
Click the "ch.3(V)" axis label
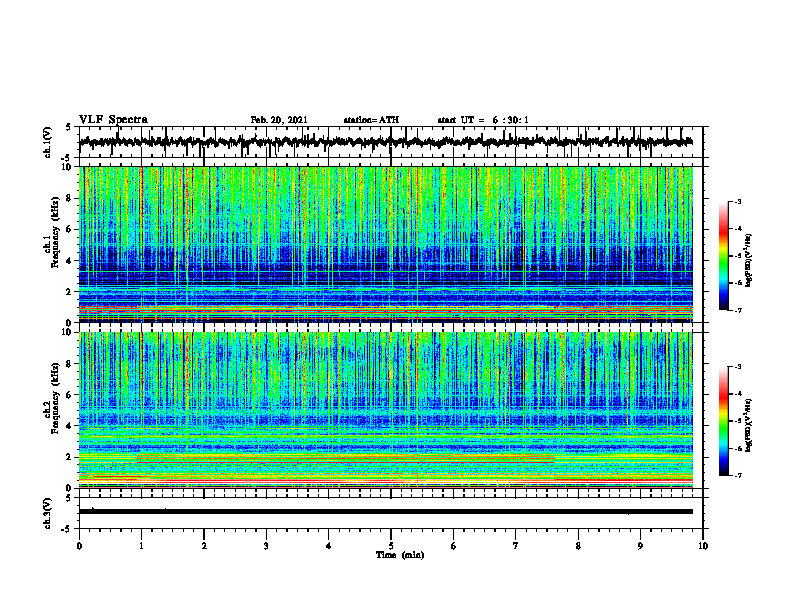(x=47, y=513)
